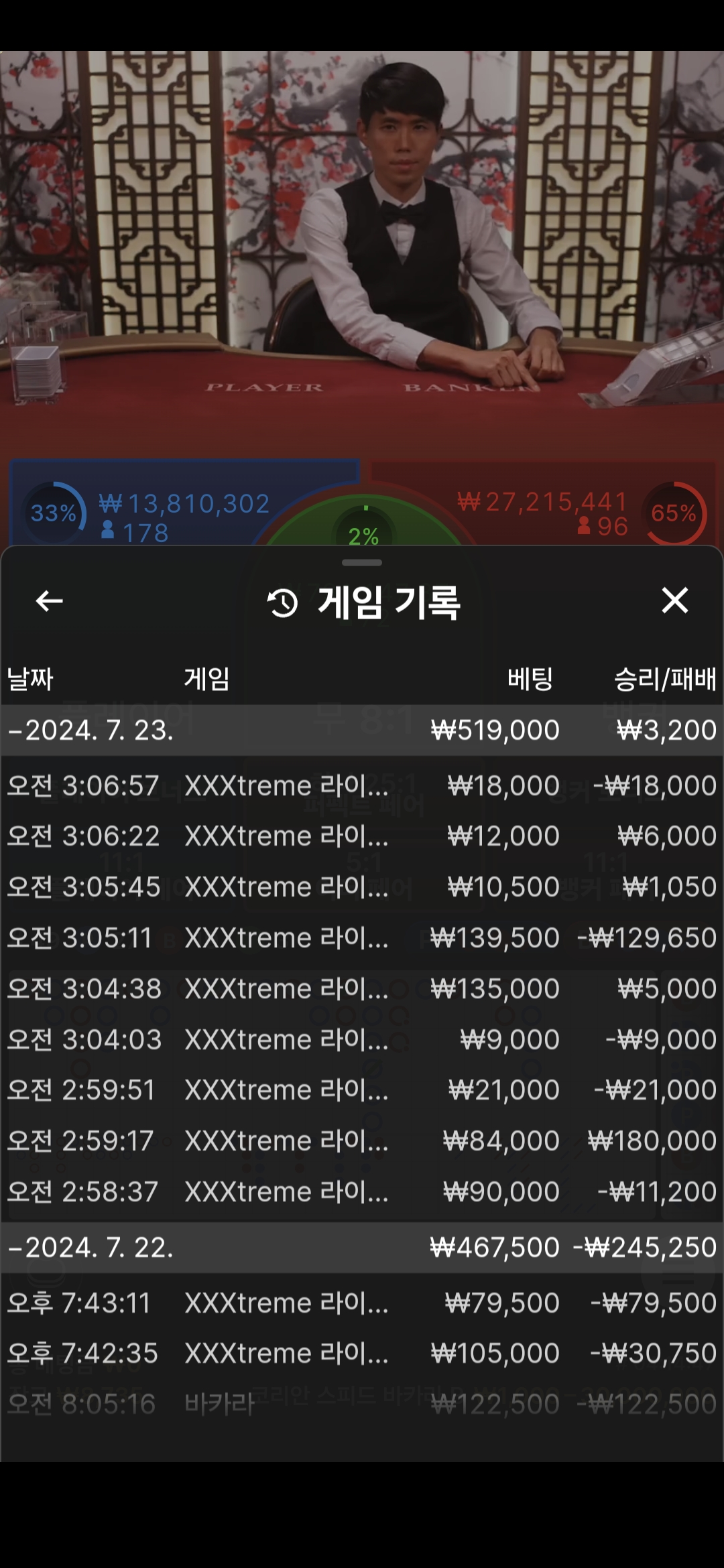The width and height of the screenshot is (724, 1568).
Task: View the 오전 3:04:38 round details
Action: [x=362, y=989]
